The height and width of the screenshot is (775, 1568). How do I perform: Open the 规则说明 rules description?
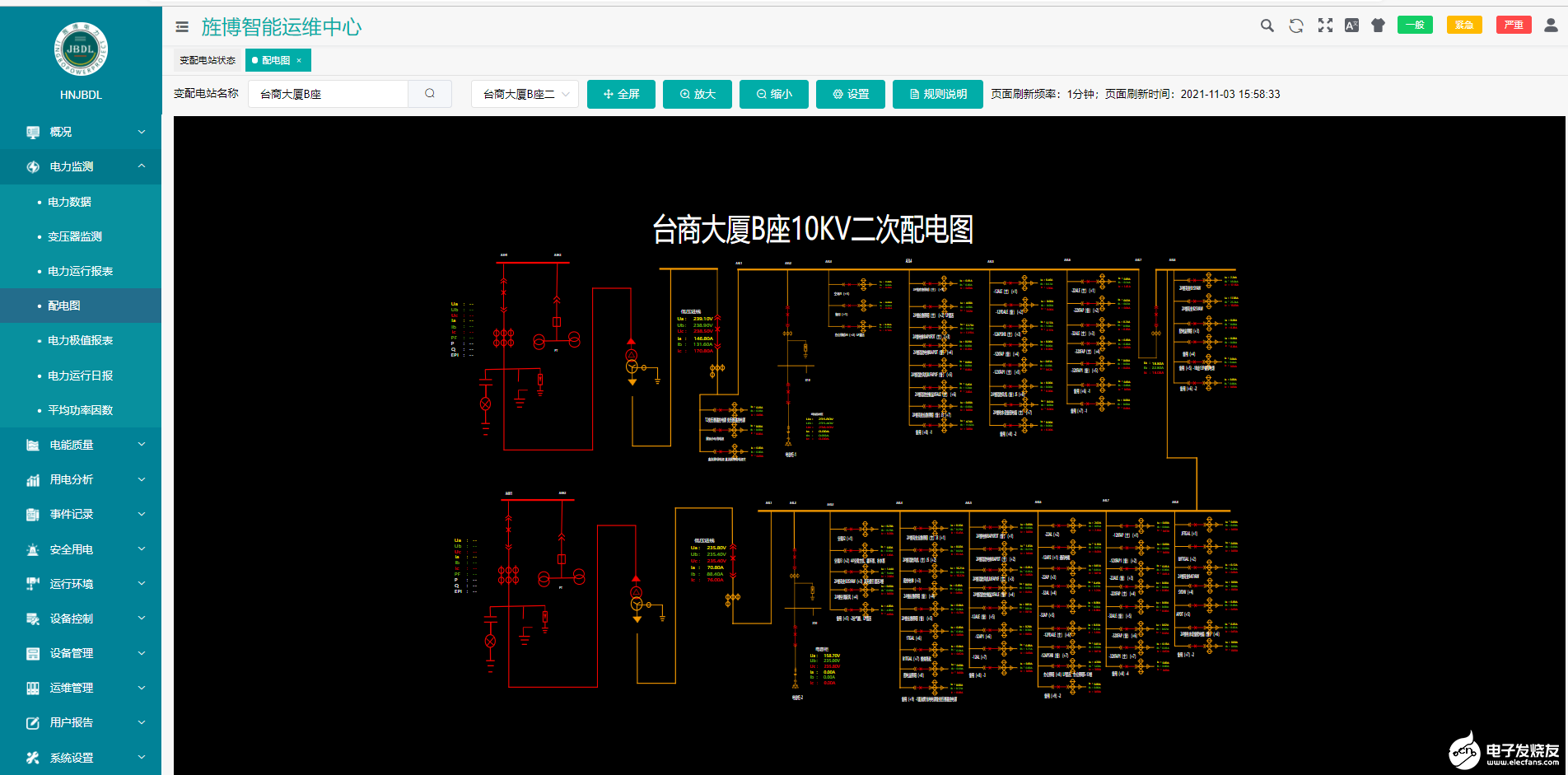(937, 94)
